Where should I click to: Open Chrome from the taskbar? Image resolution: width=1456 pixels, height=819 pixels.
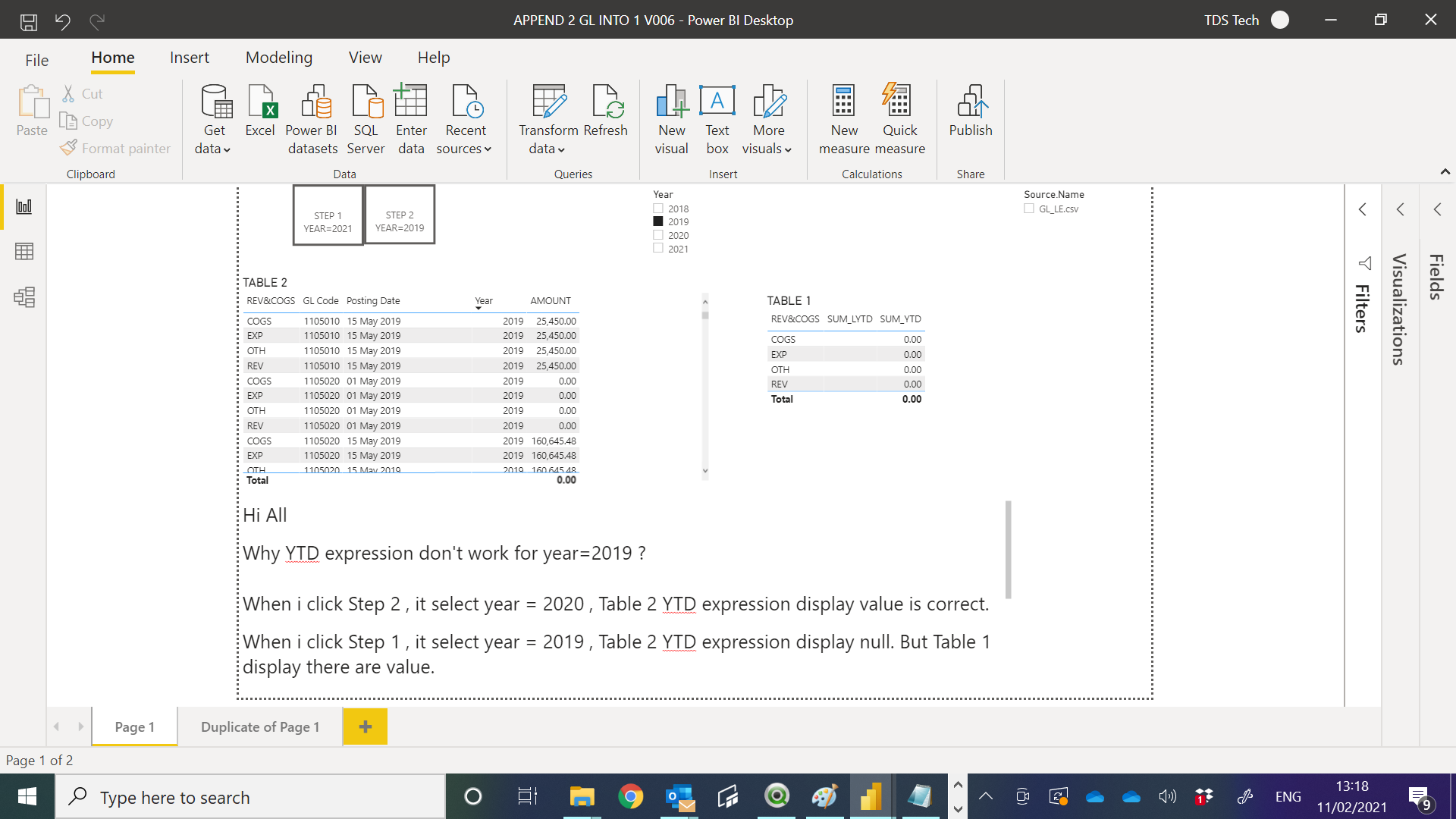(x=630, y=796)
